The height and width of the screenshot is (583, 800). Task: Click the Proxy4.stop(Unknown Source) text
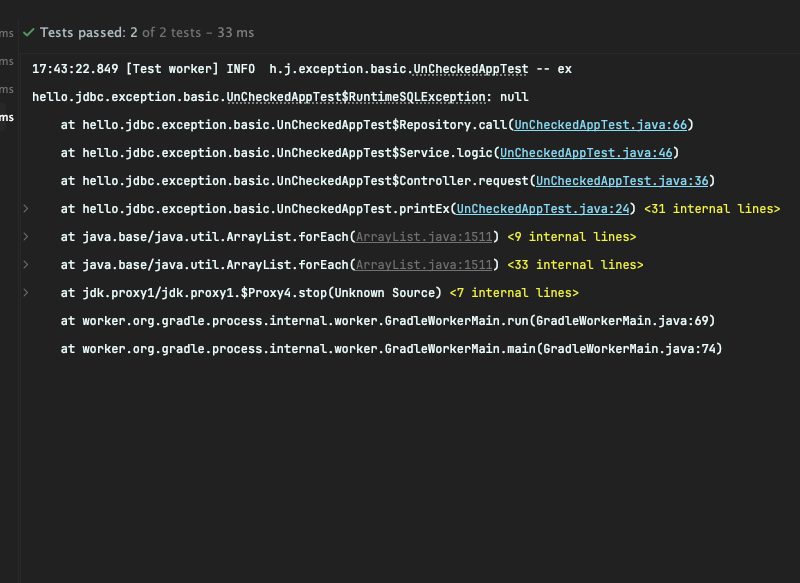(x=251, y=293)
